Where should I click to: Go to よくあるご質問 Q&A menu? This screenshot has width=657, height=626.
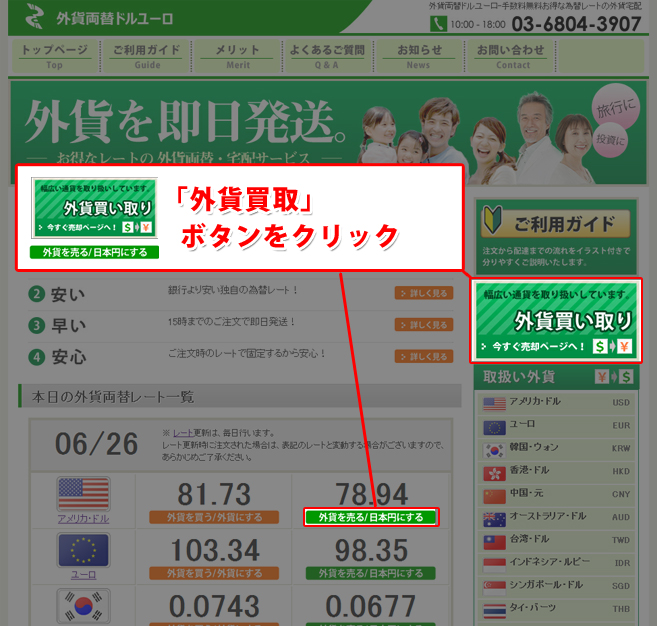coord(327,56)
